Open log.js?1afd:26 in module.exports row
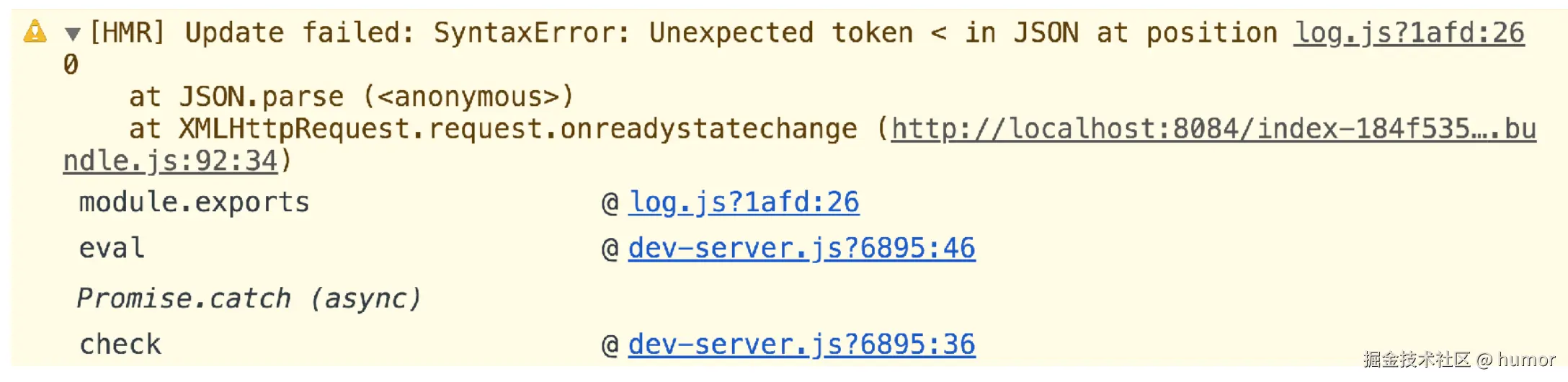 744,203
